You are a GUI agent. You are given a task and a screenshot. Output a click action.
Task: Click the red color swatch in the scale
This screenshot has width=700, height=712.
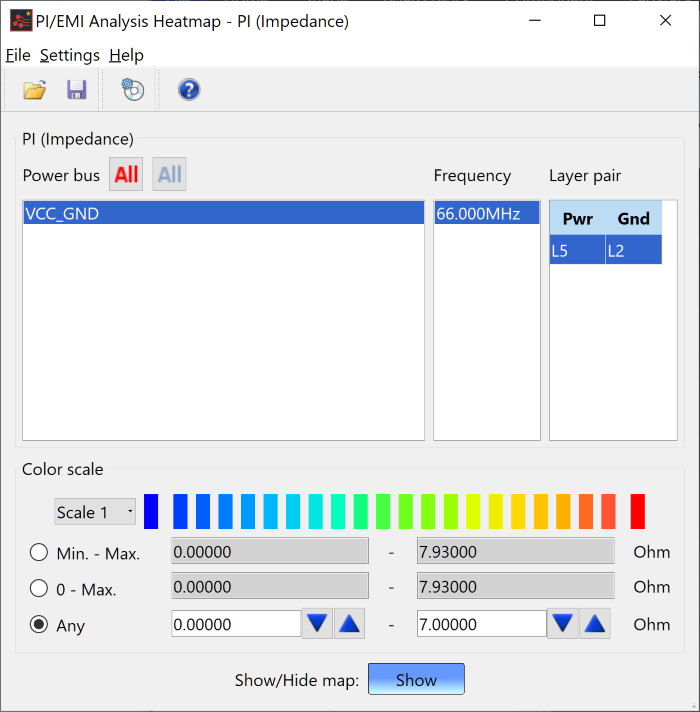(x=637, y=512)
